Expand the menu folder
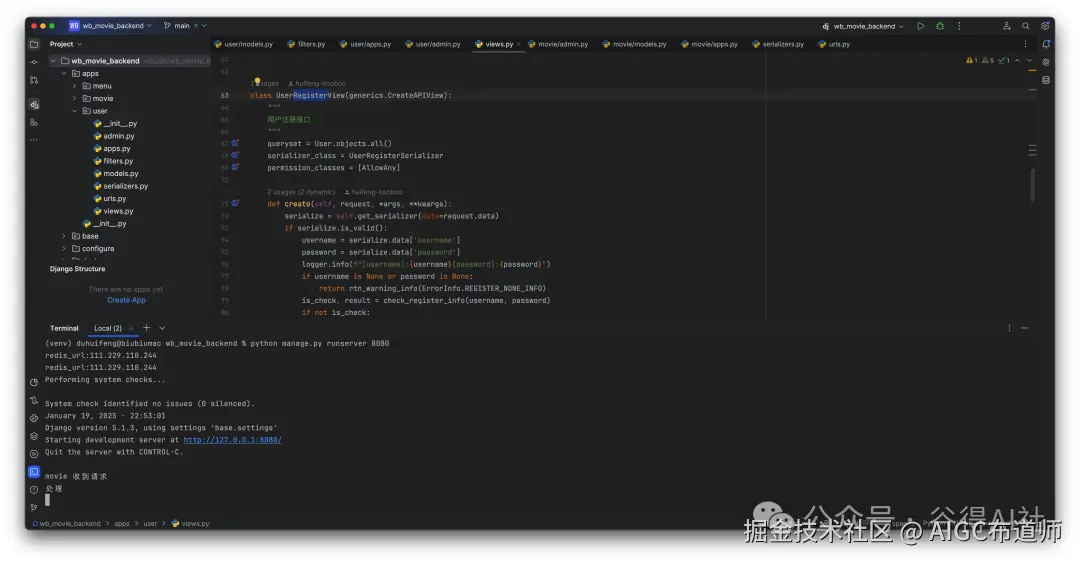This screenshot has width=1080, height=563. [x=74, y=86]
